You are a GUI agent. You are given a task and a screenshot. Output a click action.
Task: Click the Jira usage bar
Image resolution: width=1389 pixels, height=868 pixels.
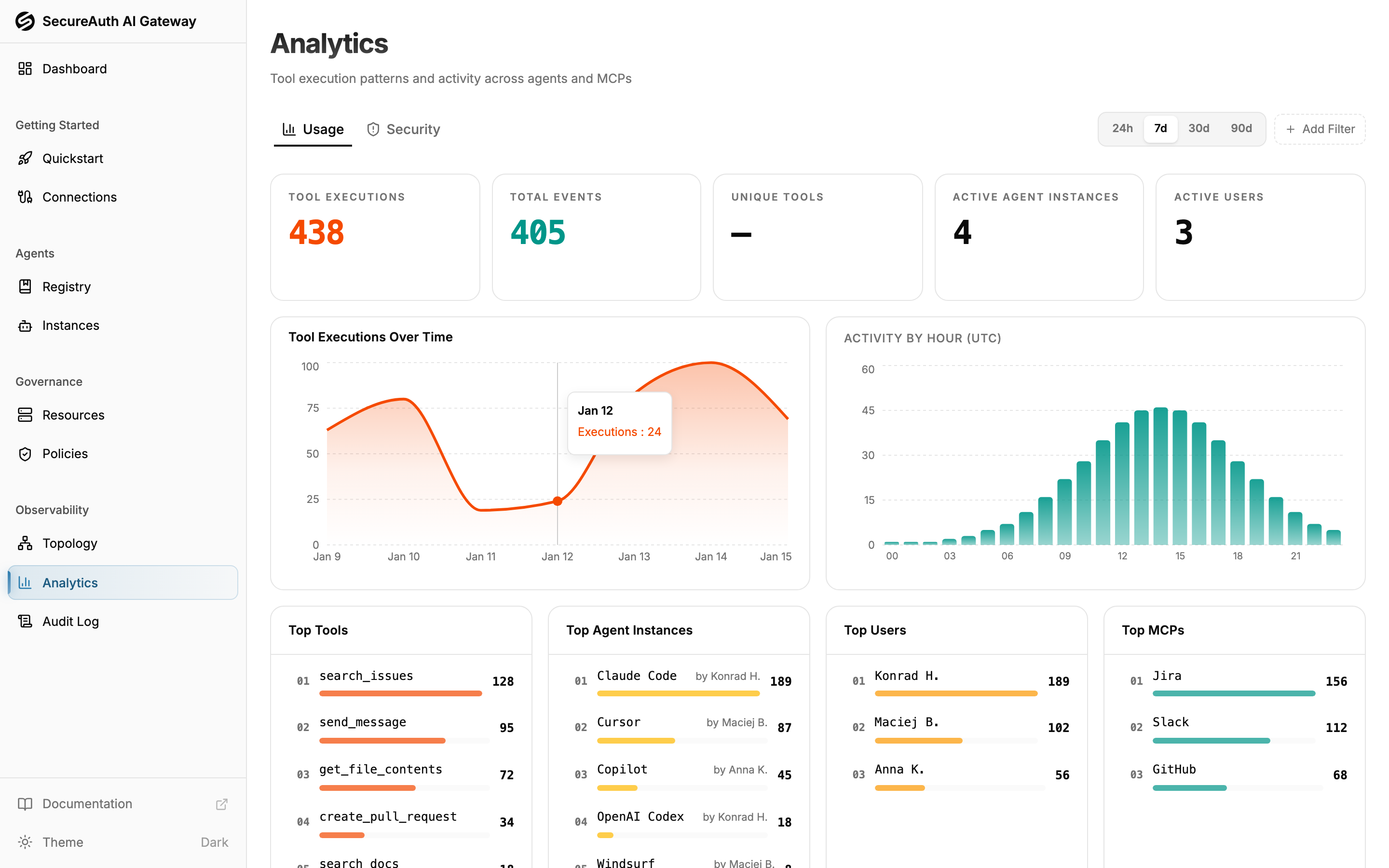pyautogui.click(x=1233, y=693)
